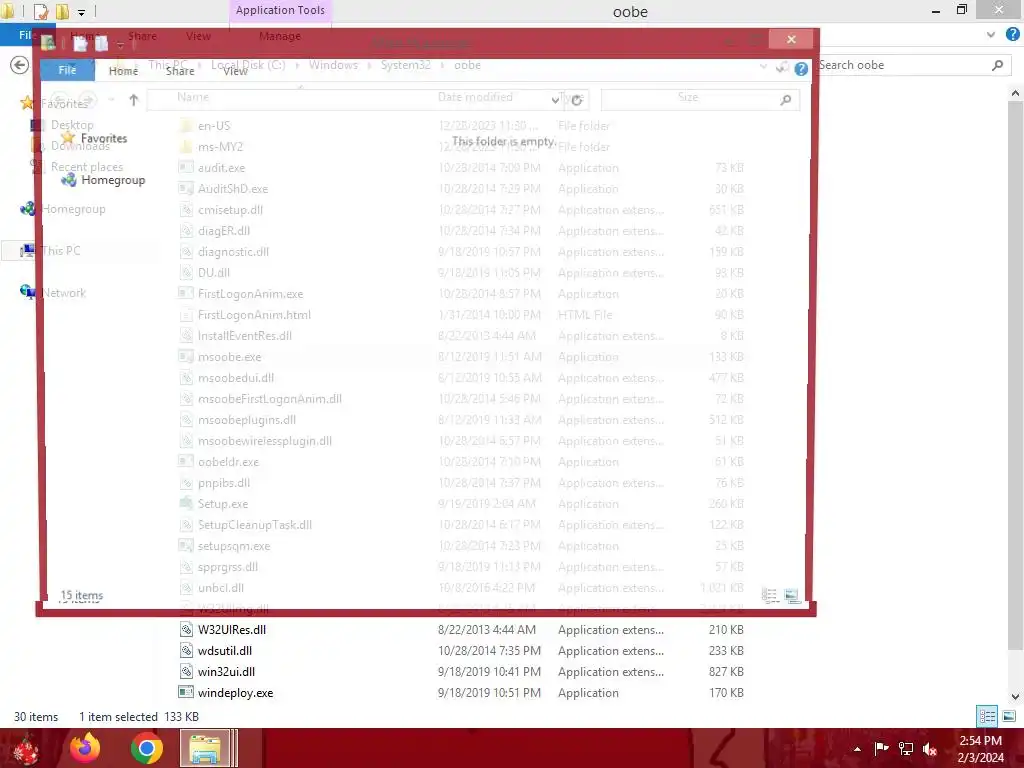Click the scroll-down arrow of the file list
Image resolution: width=1024 pixels, height=768 pixels.
click(1015, 697)
